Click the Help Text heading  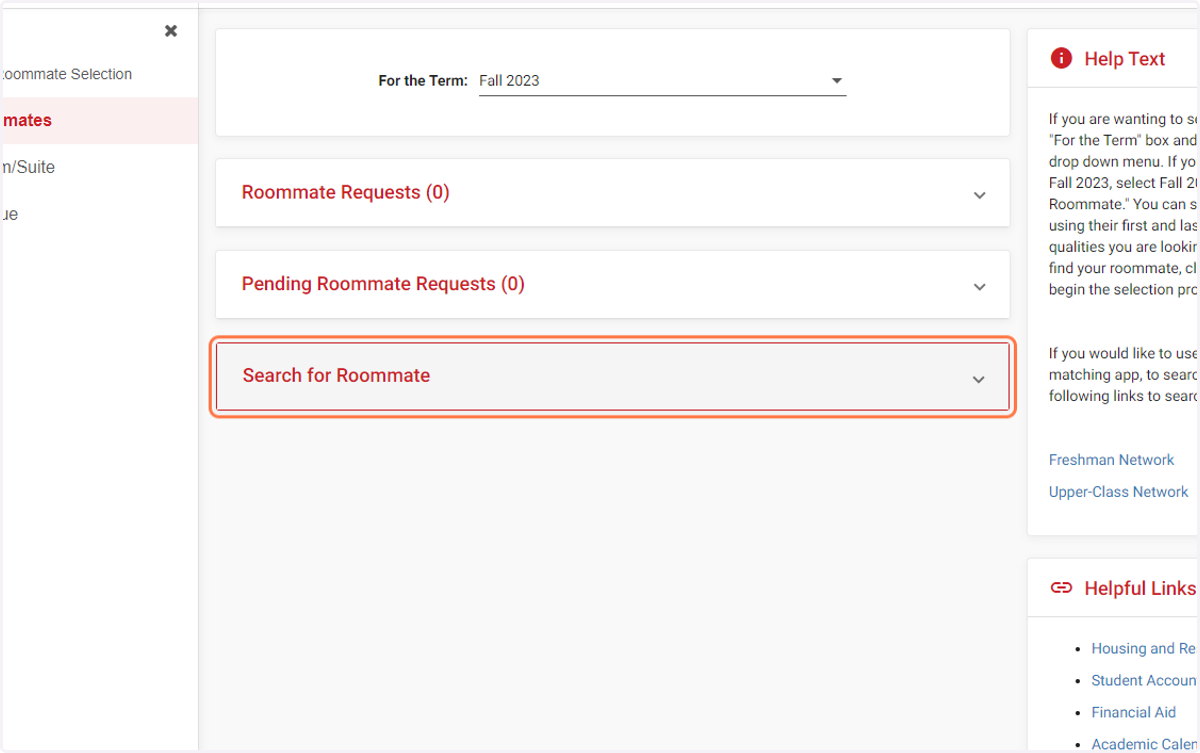pyautogui.click(x=1125, y=59)
